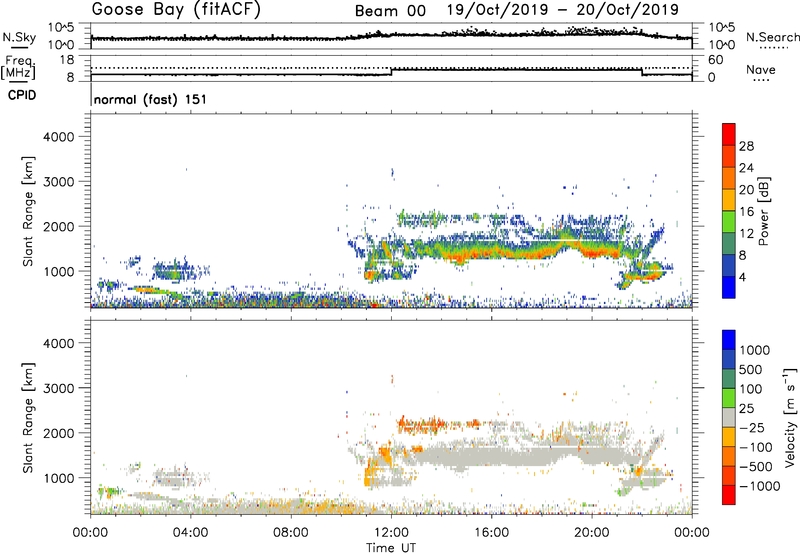The image size is (800, 554).
Task: Click the '3000' range tick on the power panel
Action: pos(59,182)
